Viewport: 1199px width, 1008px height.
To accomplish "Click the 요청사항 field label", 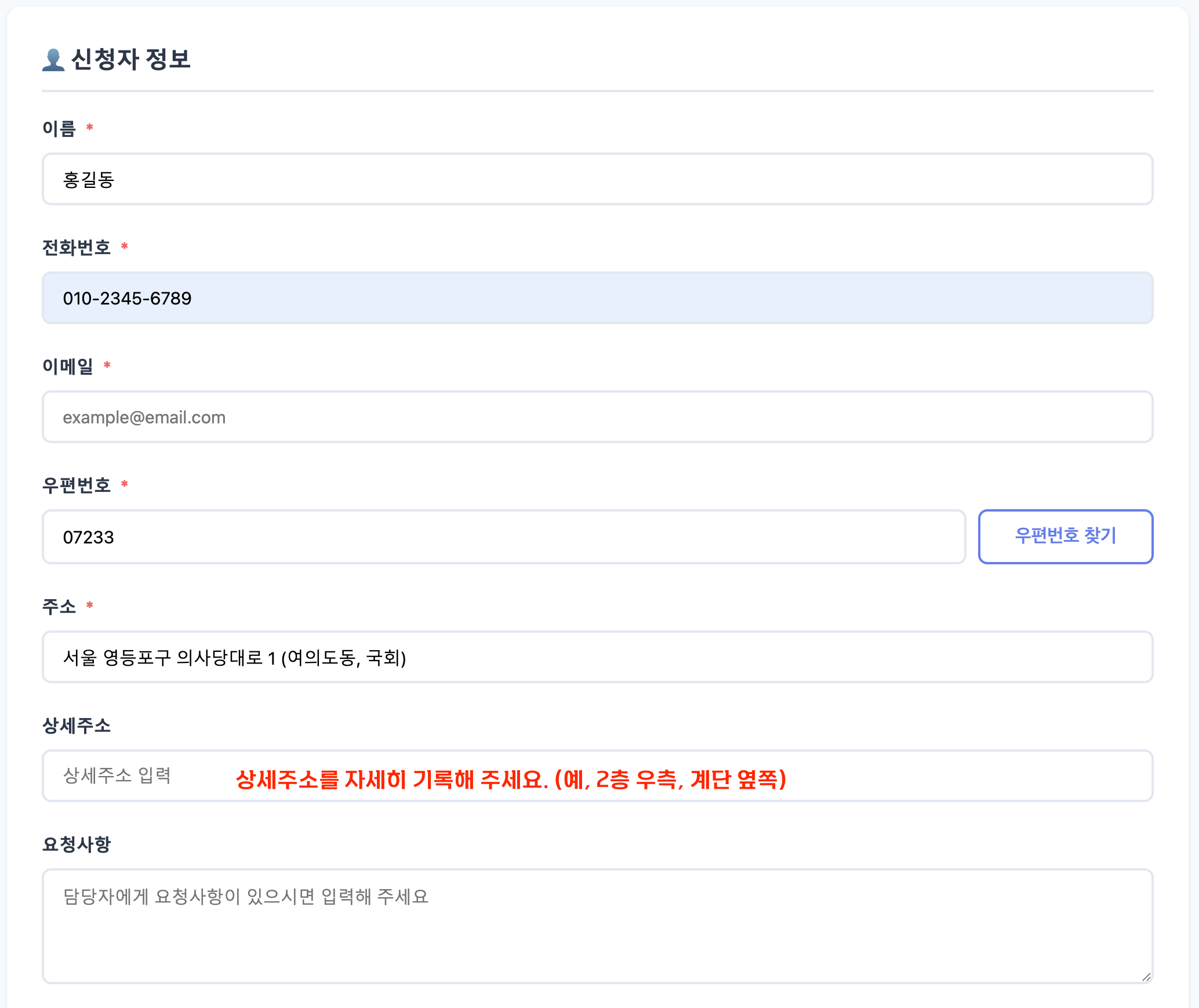I will [x=76, y=844].
